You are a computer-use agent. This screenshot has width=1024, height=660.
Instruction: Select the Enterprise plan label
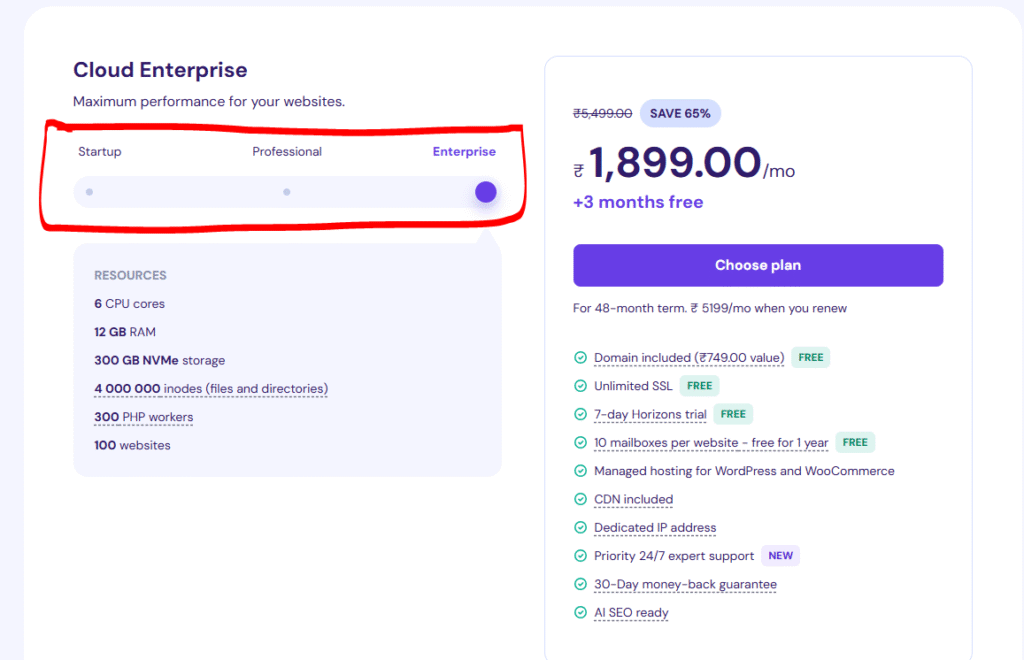[464, 152]
